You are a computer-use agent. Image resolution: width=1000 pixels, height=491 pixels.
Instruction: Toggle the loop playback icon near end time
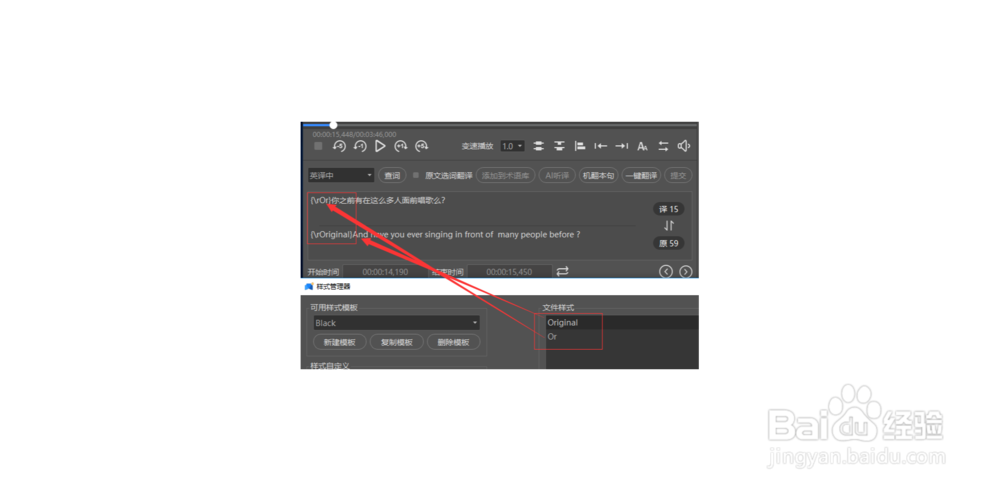click(x=562, y=271)
